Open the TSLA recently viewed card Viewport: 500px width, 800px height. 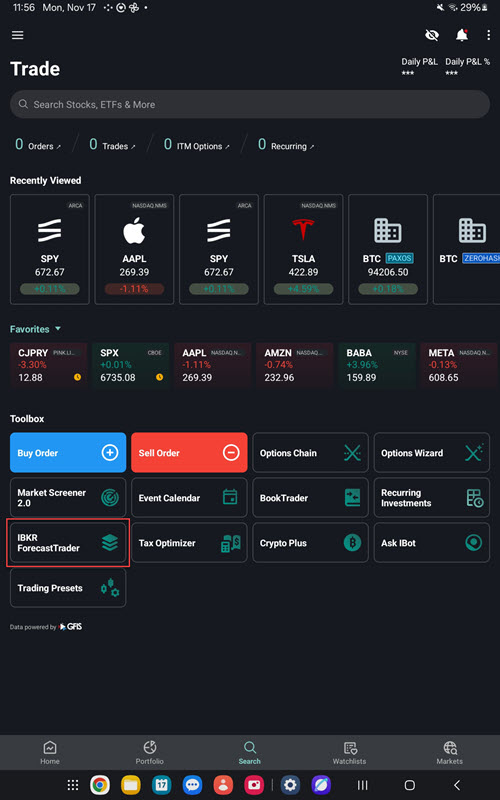point(304,249)
